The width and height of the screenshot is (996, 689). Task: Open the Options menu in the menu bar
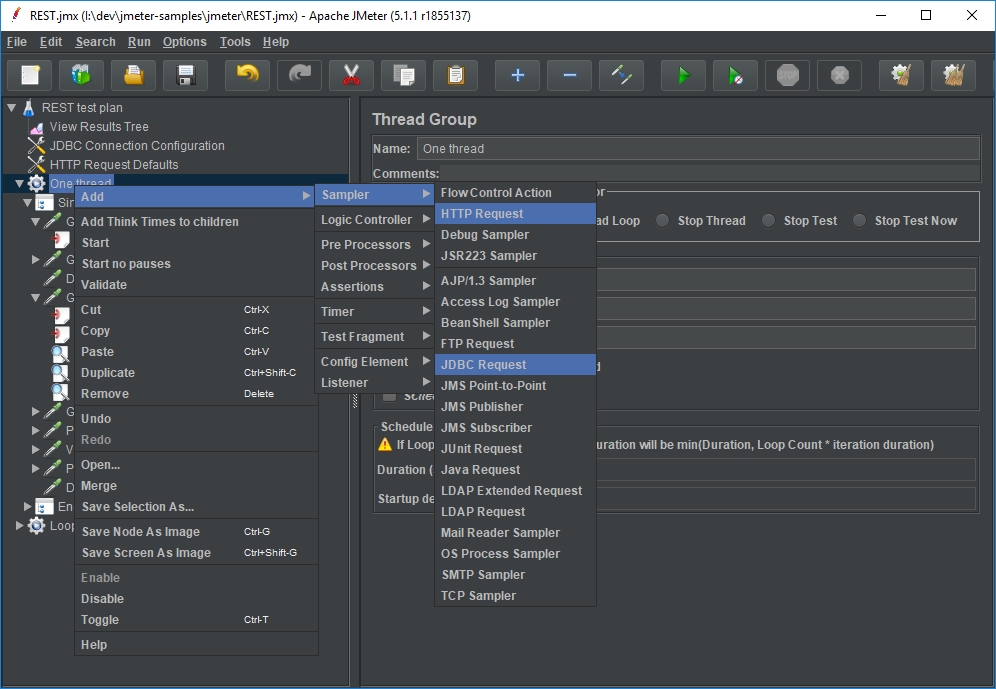tap(184, 42)
